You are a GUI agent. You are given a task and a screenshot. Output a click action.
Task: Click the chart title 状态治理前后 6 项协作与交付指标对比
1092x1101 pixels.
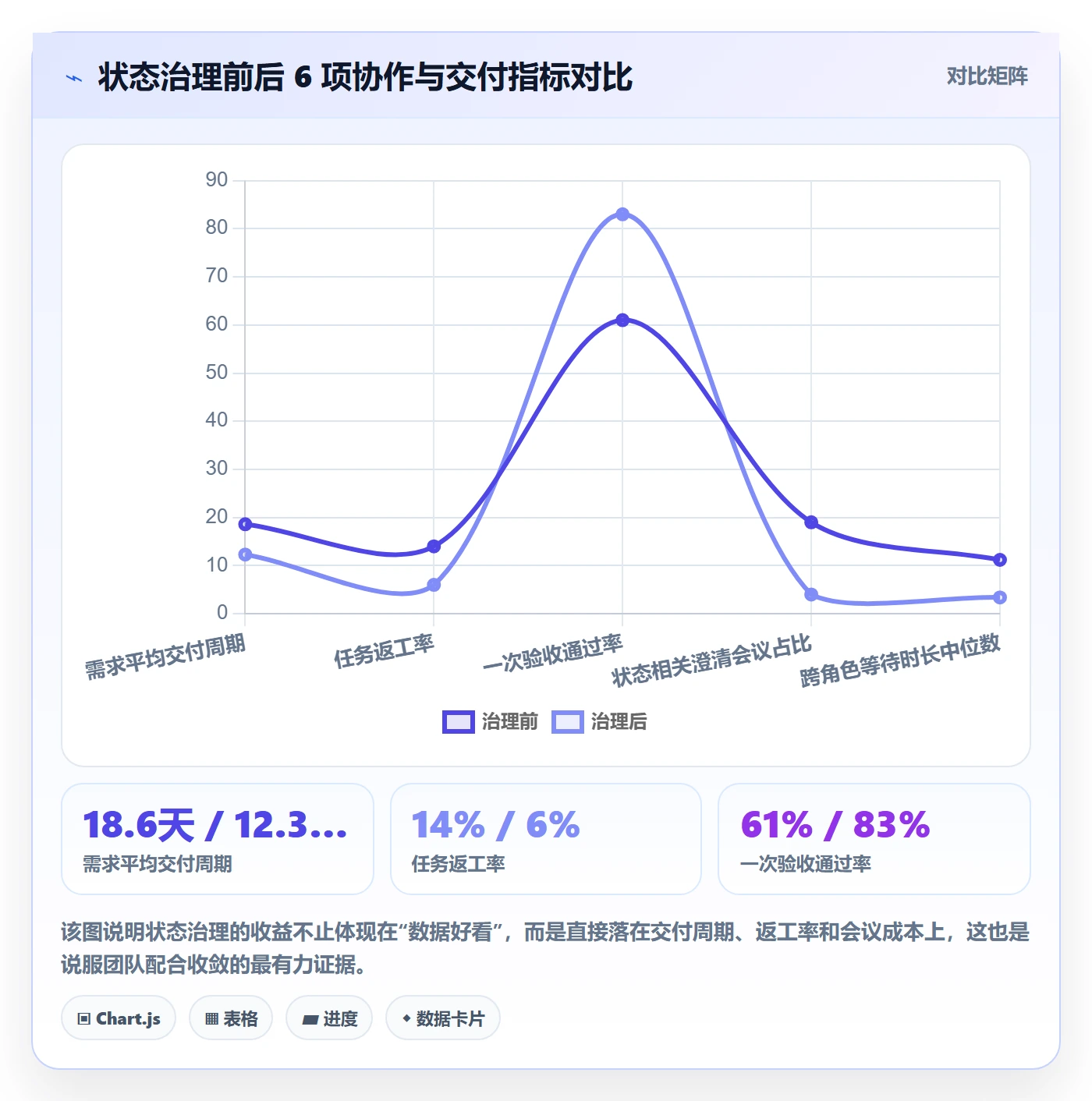(365, 77)
